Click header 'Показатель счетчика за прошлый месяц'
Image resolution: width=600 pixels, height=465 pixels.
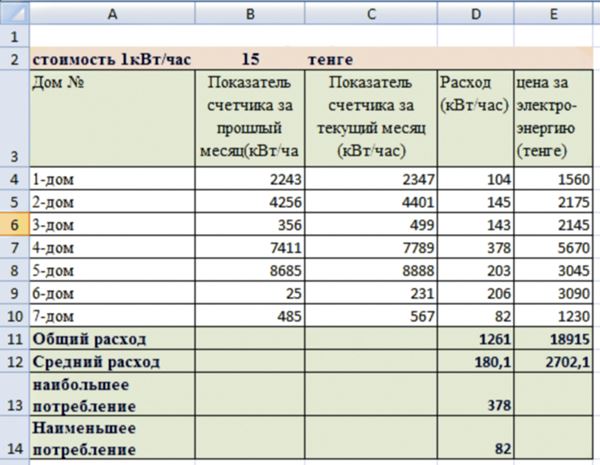click(x=250, y=119)
